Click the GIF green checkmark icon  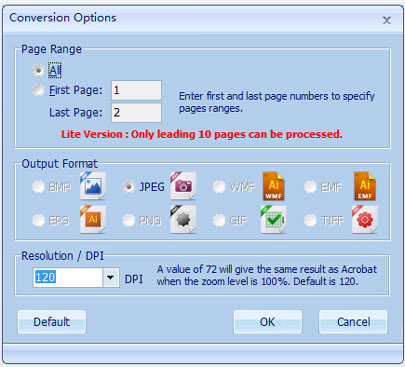pyautogui.click(x=273, y=219)
